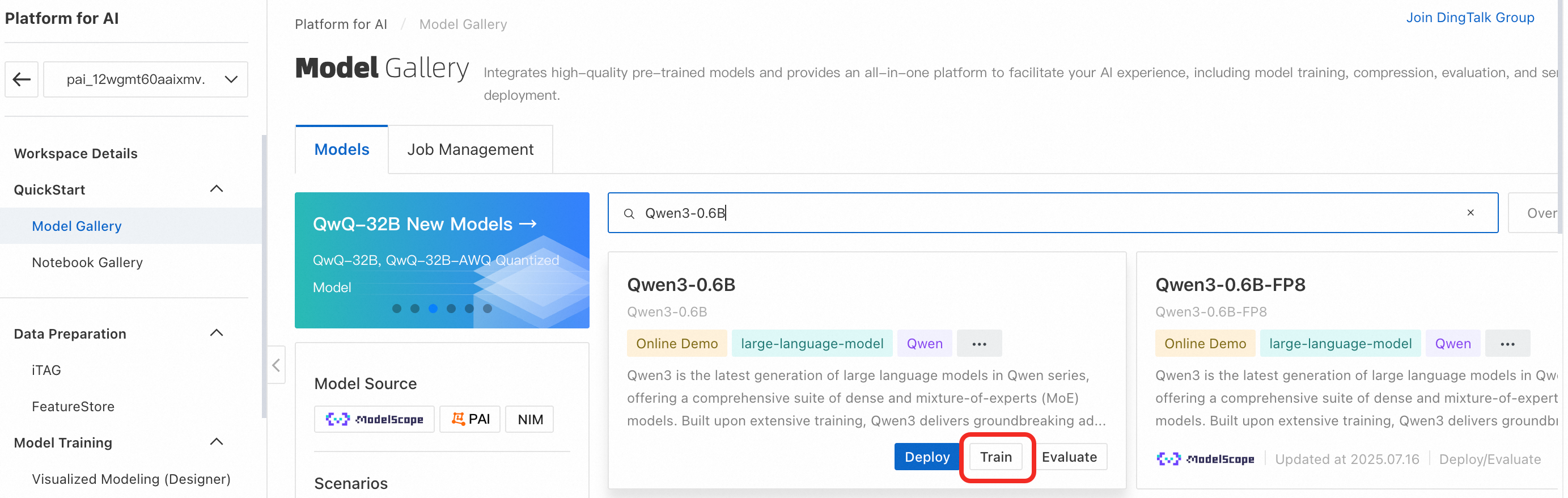Image resolution: width=1568 pixels, height=498 pixels.
Task: Switch to the Job Management tab
Action: click(470, 150)
